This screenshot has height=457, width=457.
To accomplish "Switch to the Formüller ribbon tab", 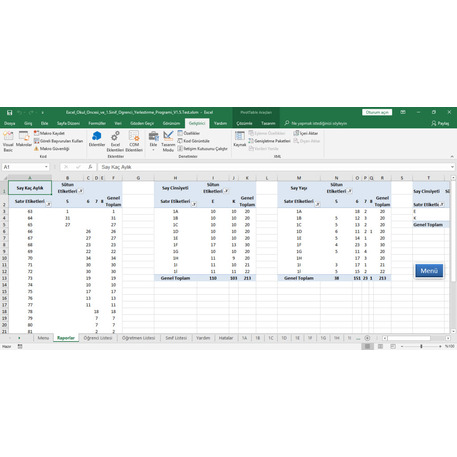I will click(97, 123).
